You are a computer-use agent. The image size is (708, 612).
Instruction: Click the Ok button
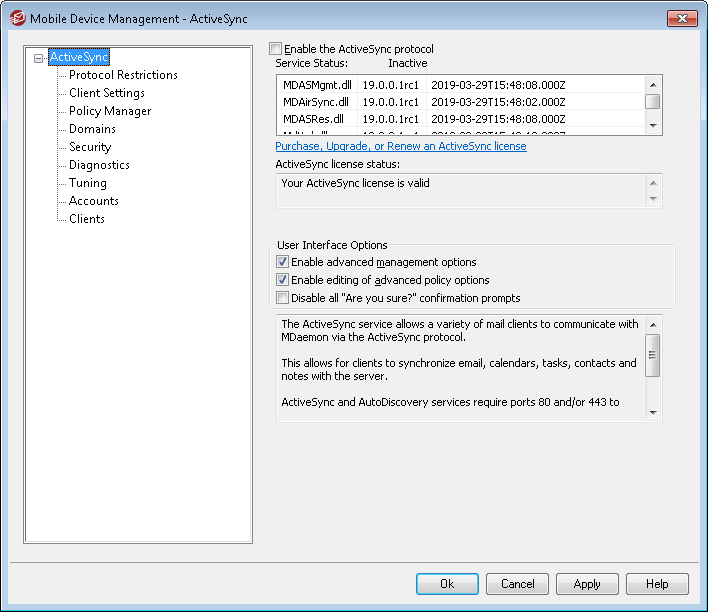(x=447, y=584)
